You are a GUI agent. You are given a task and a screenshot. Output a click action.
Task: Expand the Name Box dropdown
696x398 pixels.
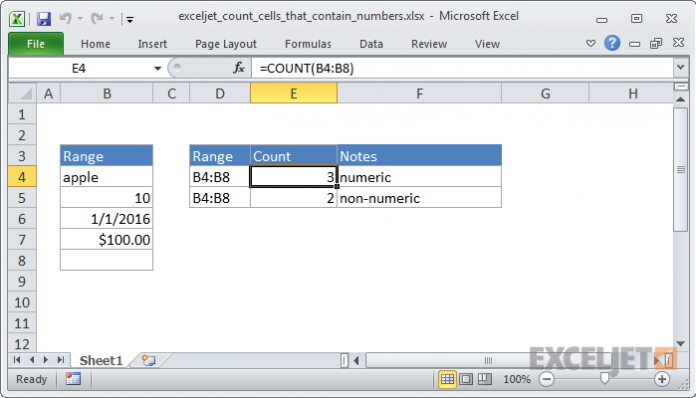158,68
